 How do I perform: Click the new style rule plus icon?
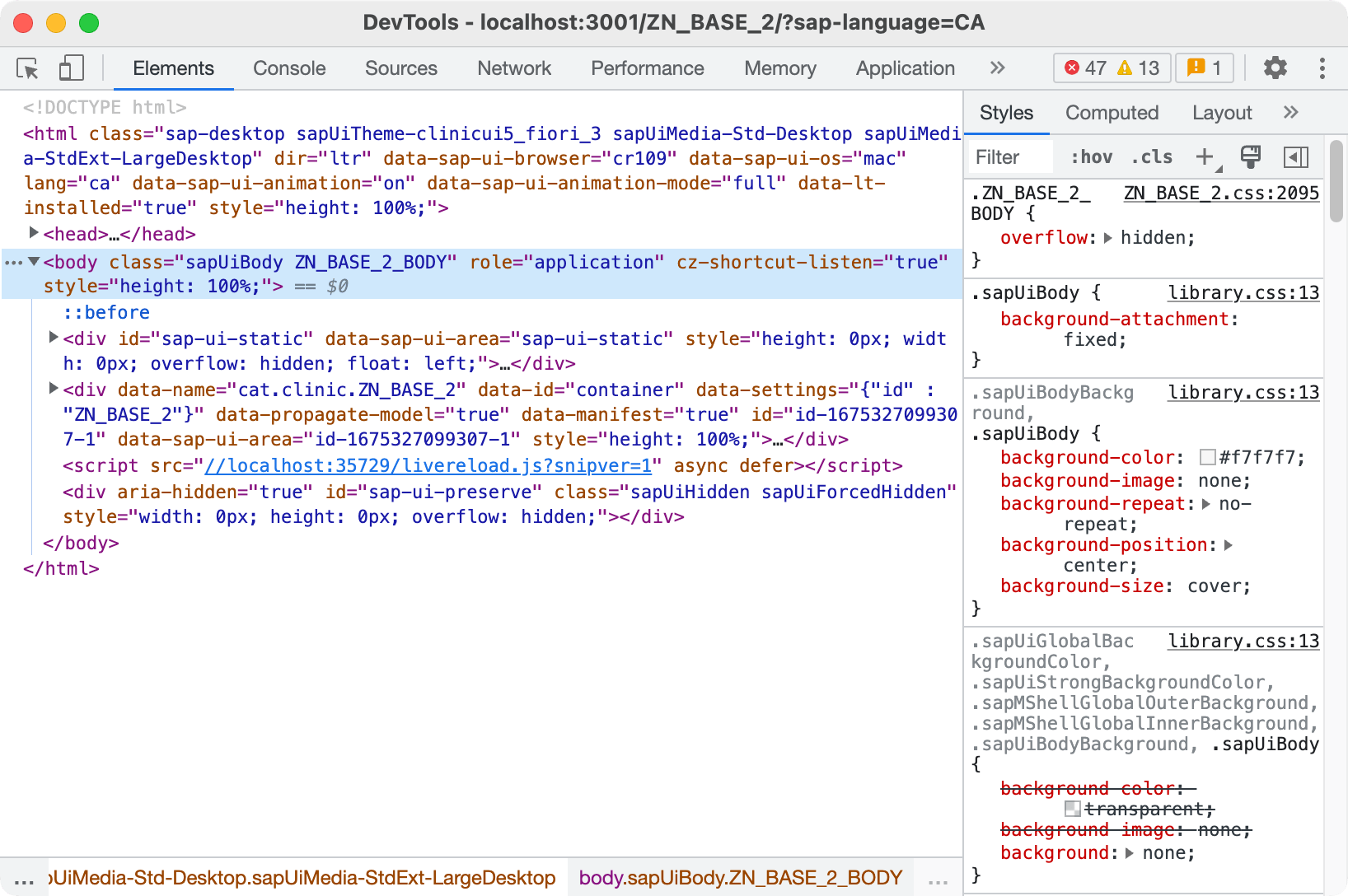pyautogui.click(x=1205, y=156)
